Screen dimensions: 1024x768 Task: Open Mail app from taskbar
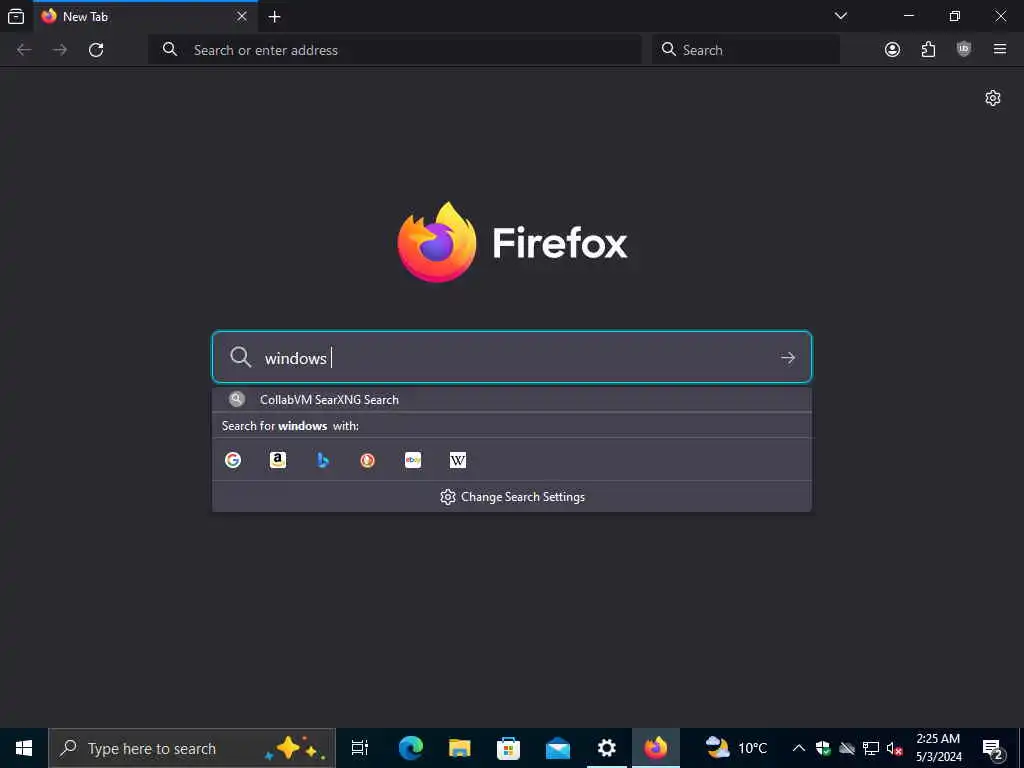coord(558,748)
